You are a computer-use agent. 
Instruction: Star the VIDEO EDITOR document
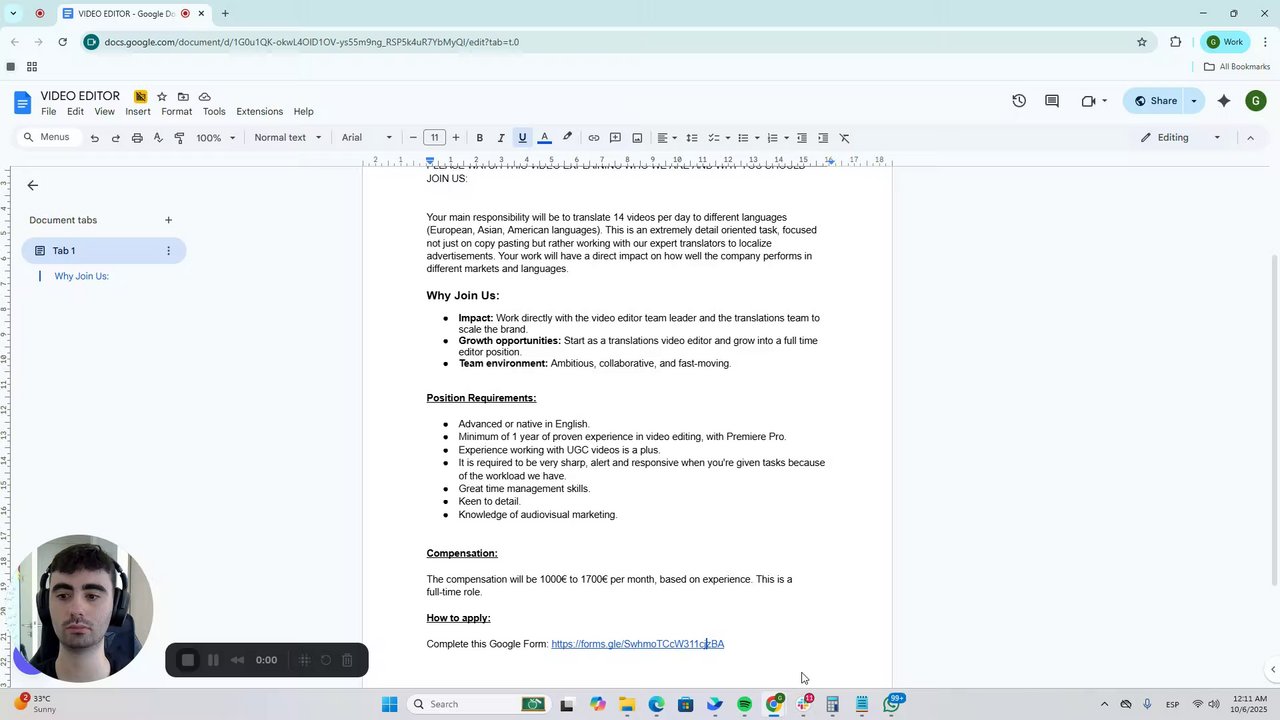pyautogui.click(x=162, y=97)
